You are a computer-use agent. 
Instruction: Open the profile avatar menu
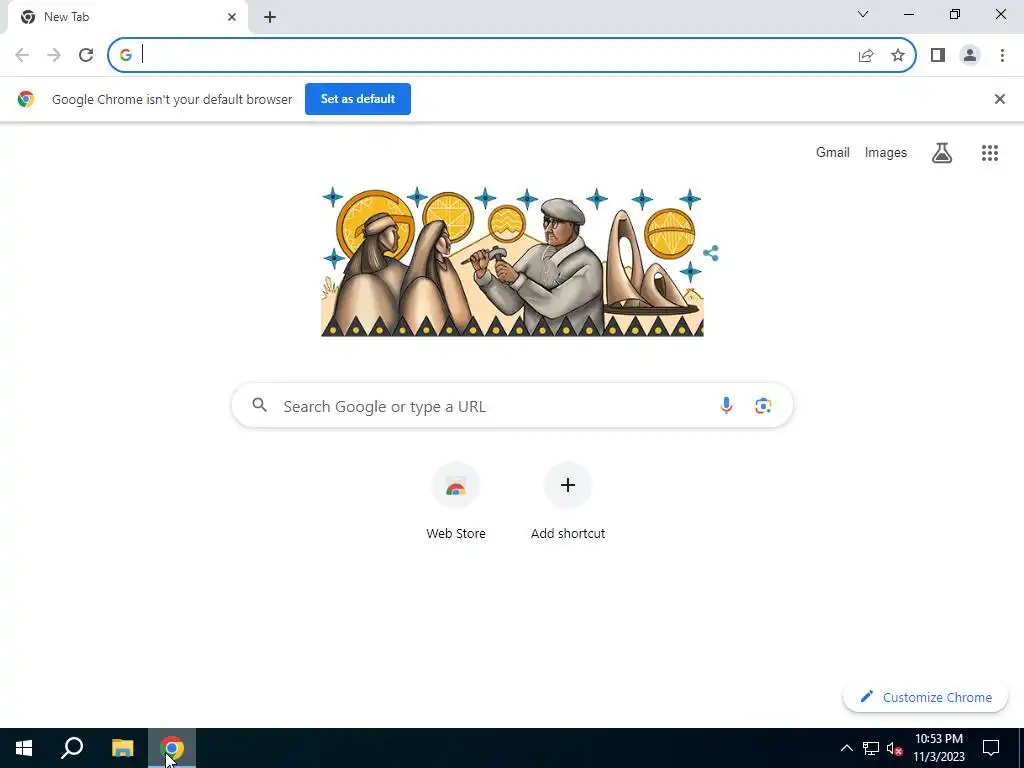click(970, 55)
